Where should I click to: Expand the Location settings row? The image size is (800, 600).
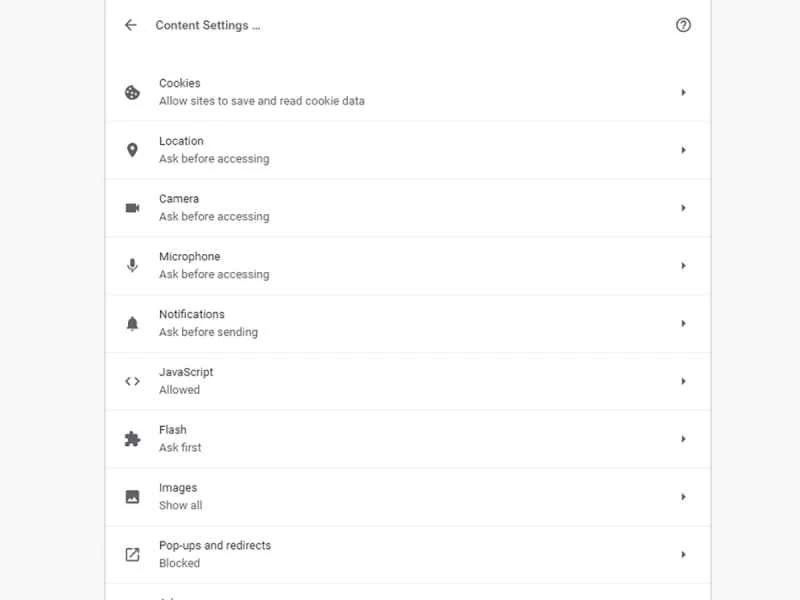click(x=684, y=149)
